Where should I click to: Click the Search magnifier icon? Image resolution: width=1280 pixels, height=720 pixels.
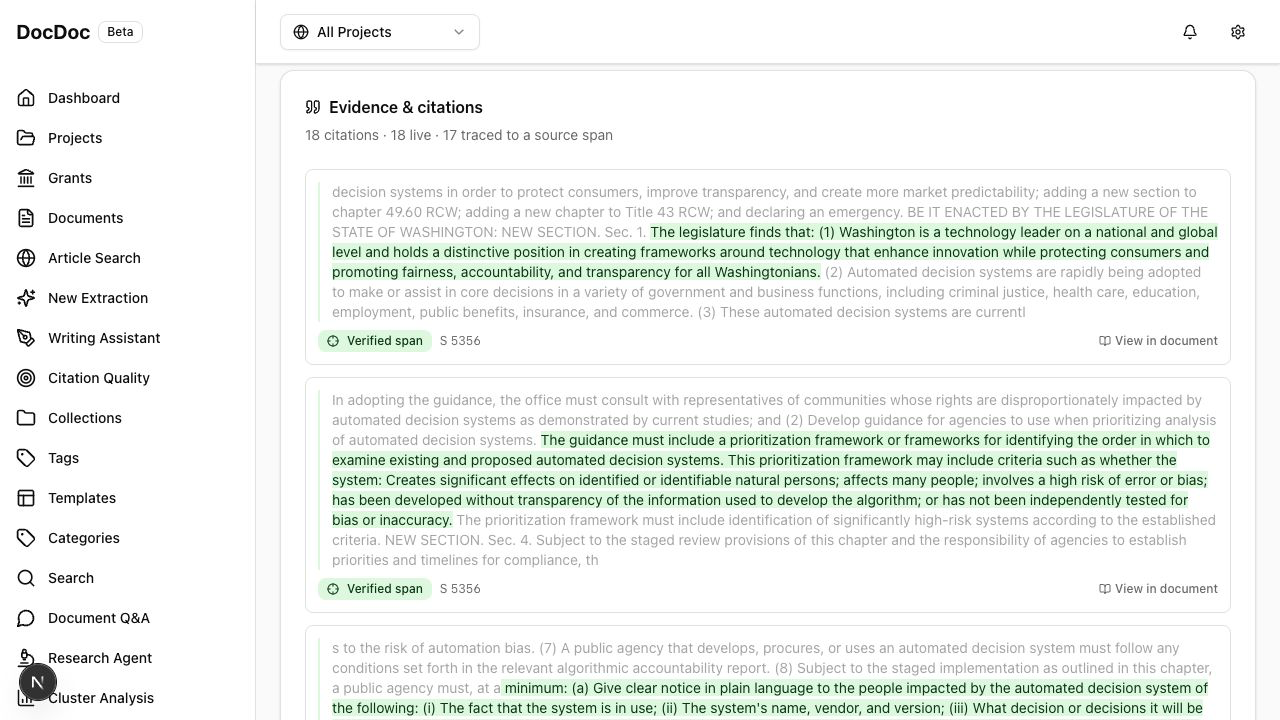point(26,578)
